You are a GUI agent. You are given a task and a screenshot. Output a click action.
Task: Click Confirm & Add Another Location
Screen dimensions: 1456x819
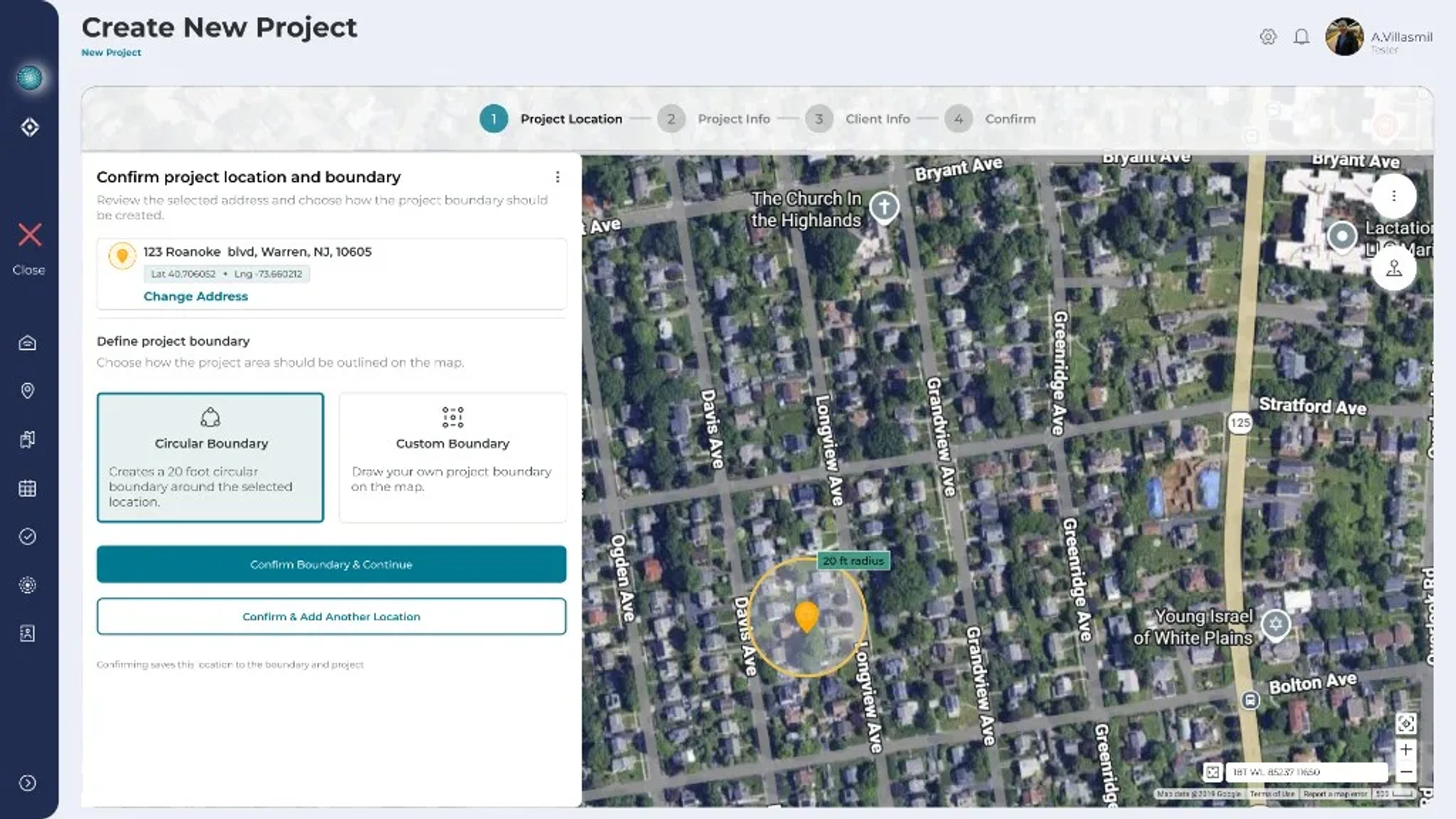pyautogui.click(x=331, y=616)
